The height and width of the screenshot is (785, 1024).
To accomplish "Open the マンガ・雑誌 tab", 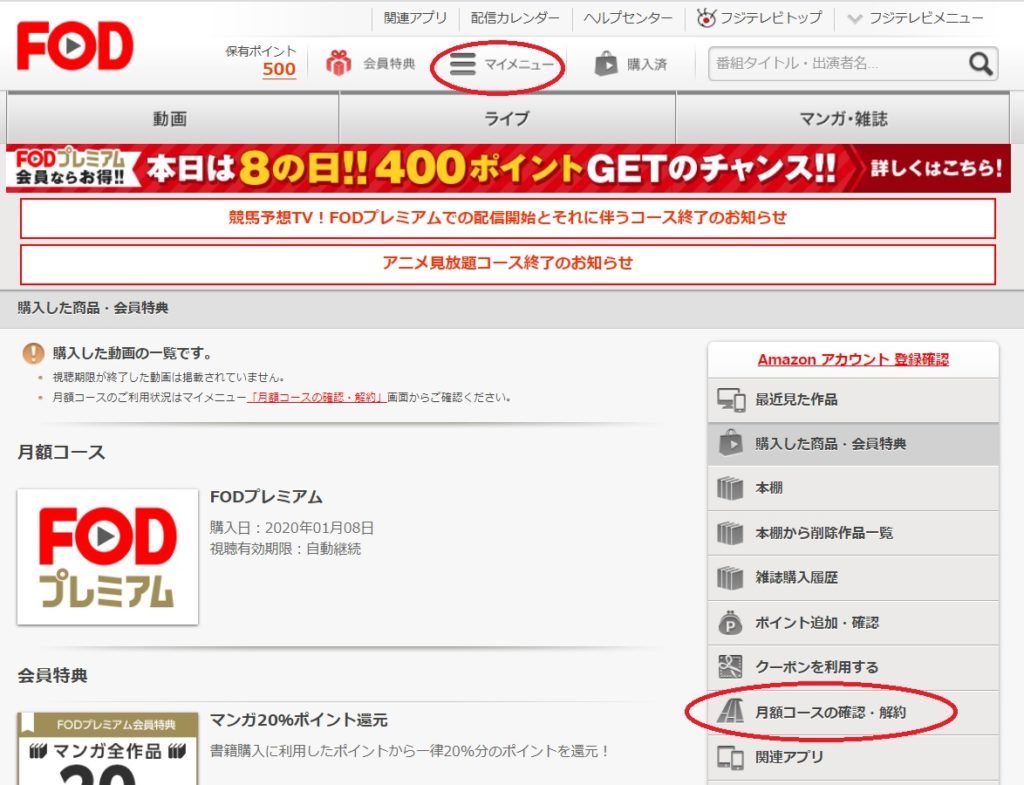I will (843, 118).
